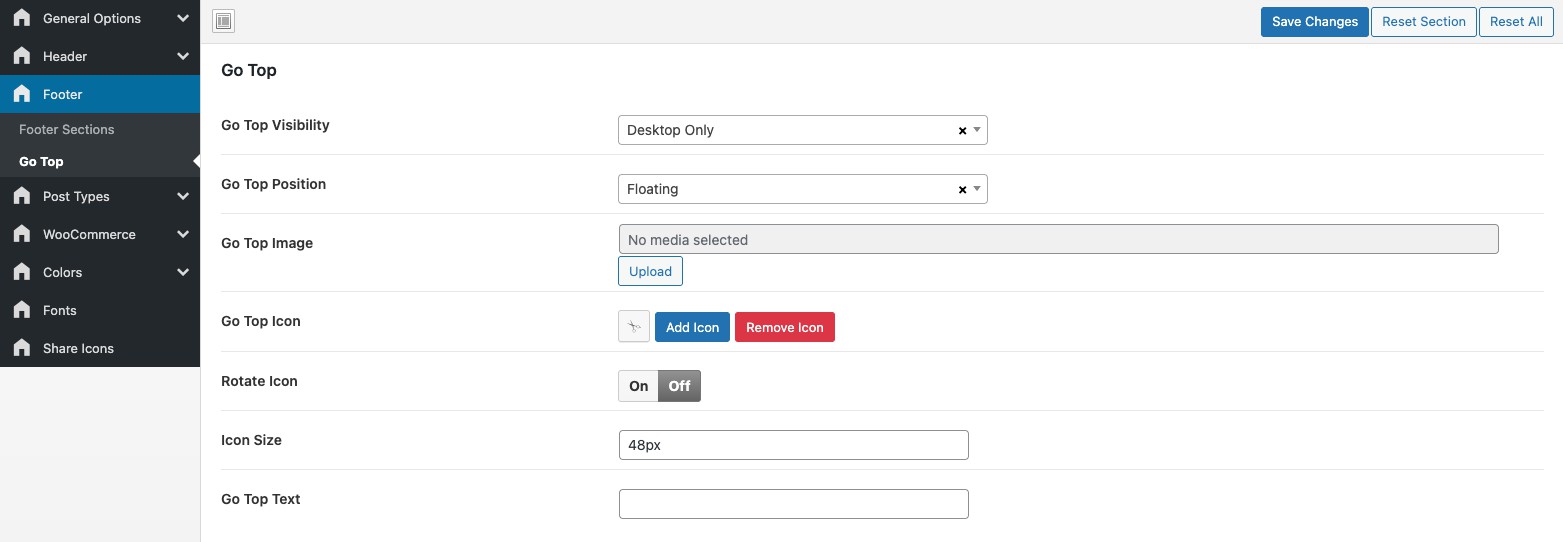The image size is (1563, 542).
Task: Open the Footer Sections submenu item
Action: point(67,129)
